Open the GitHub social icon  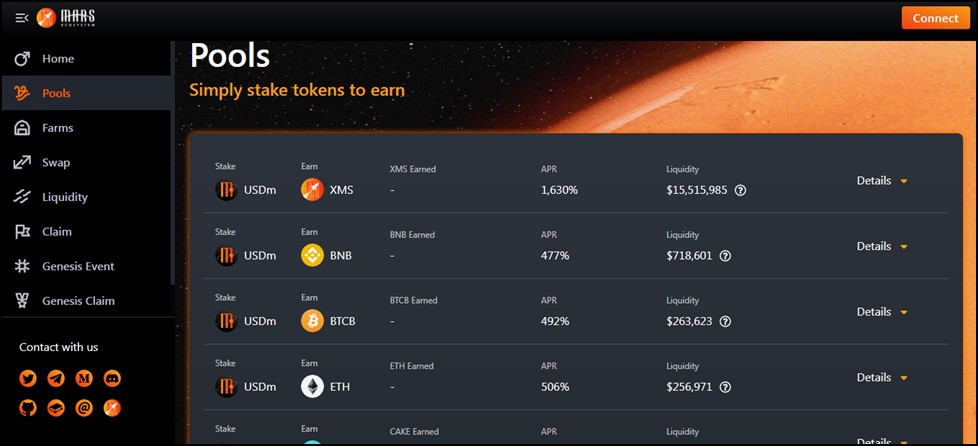pyautogui.click(x=28, y=408)
